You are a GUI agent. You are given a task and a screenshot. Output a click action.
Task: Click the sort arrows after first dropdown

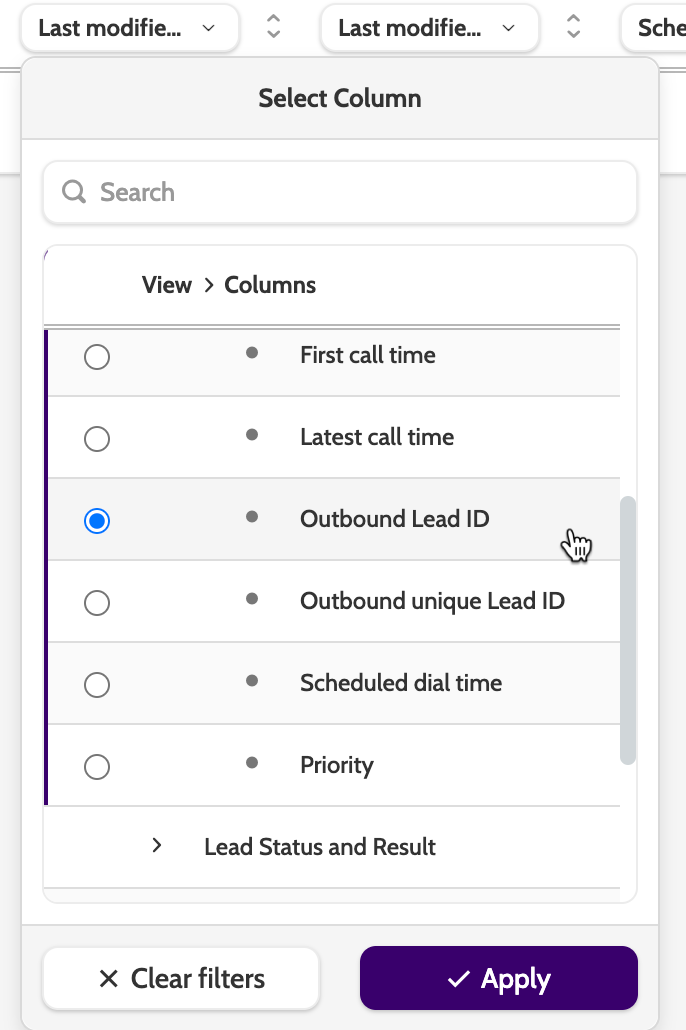273,28
